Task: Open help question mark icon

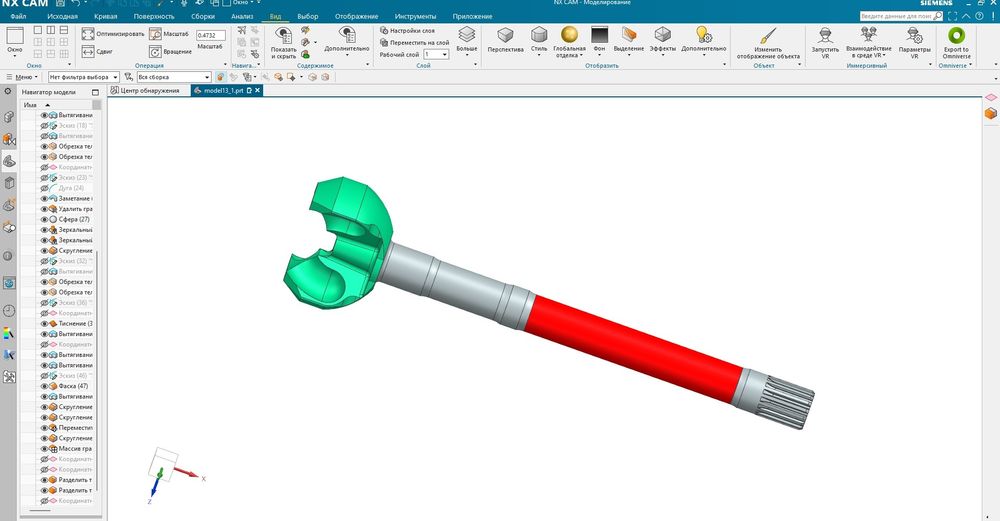Action: [x=980, y=16]
